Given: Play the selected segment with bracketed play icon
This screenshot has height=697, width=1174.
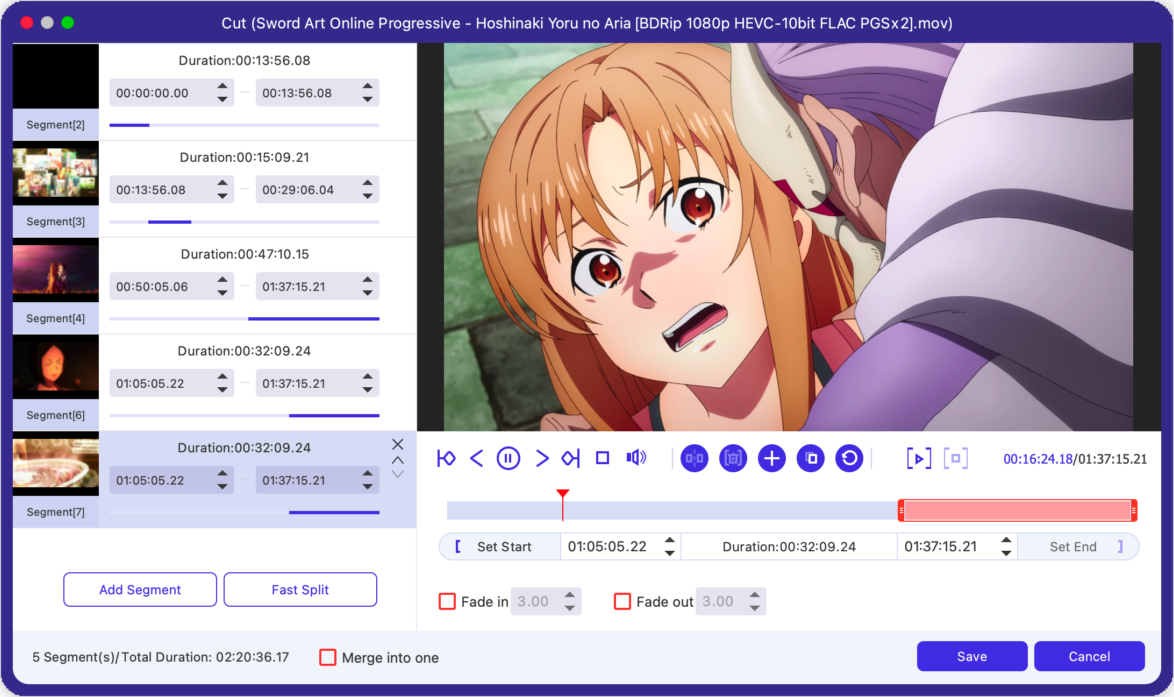Looking at the screenshot, I should pyautogui.click(x=919, y=458).
